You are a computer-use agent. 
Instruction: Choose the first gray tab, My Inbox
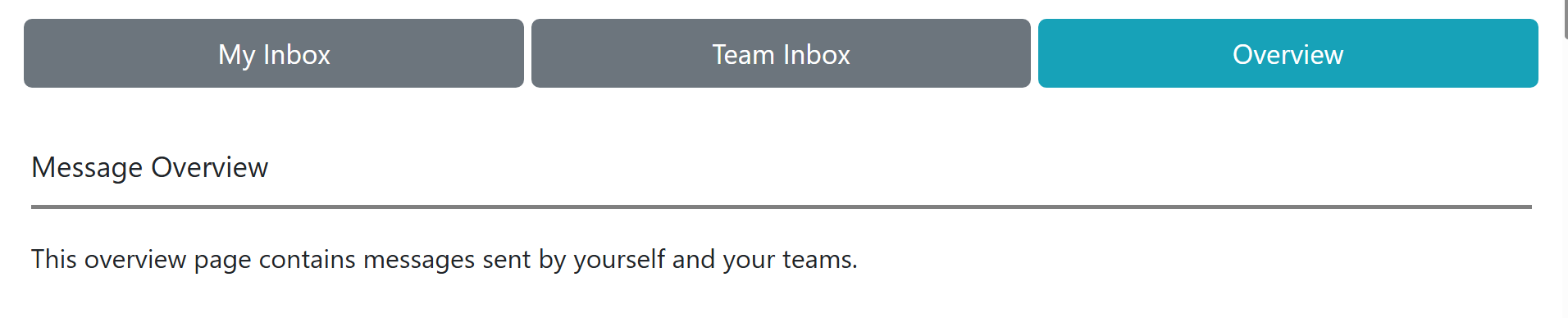coord(274,53)
